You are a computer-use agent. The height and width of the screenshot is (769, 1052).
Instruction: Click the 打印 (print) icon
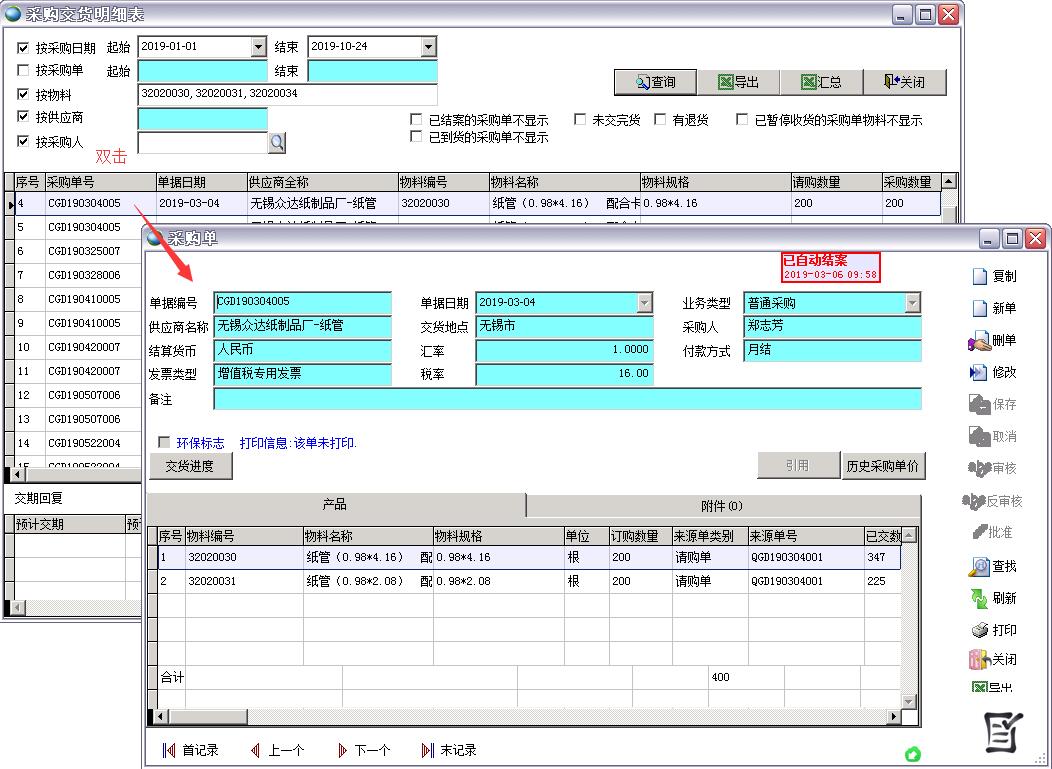[x=980, y=630]
